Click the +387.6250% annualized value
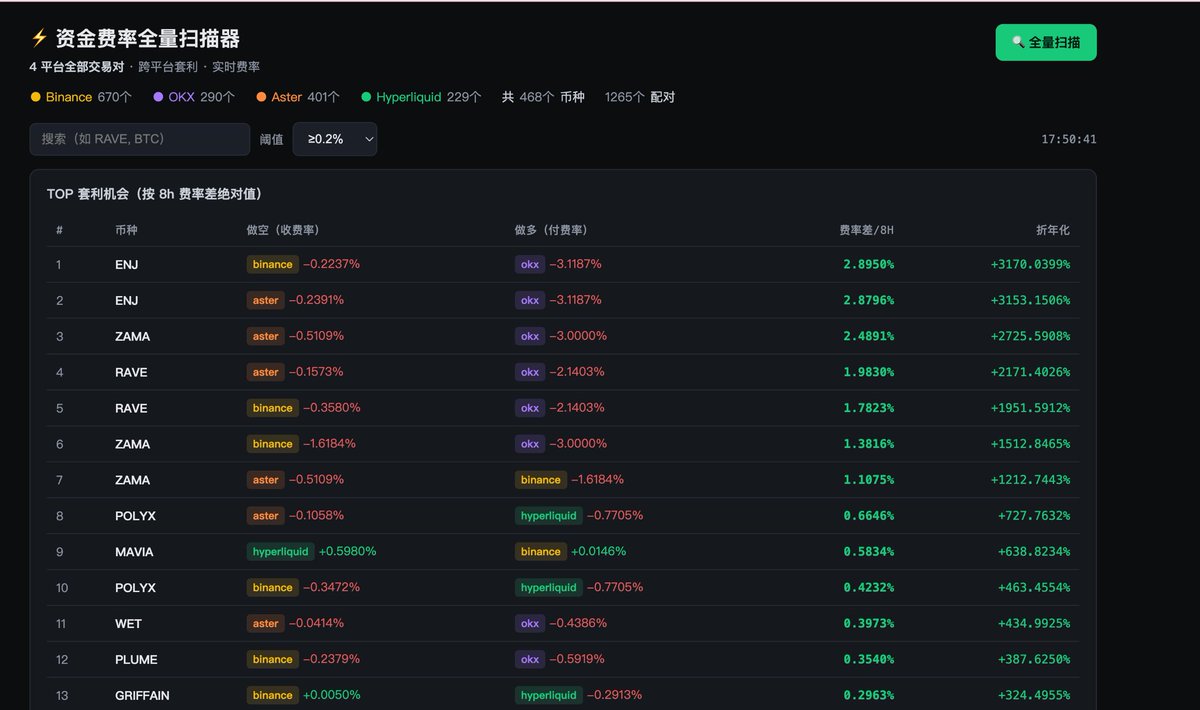The height and width of the screenshot is (710, 1200). (x=1034, y=660)
